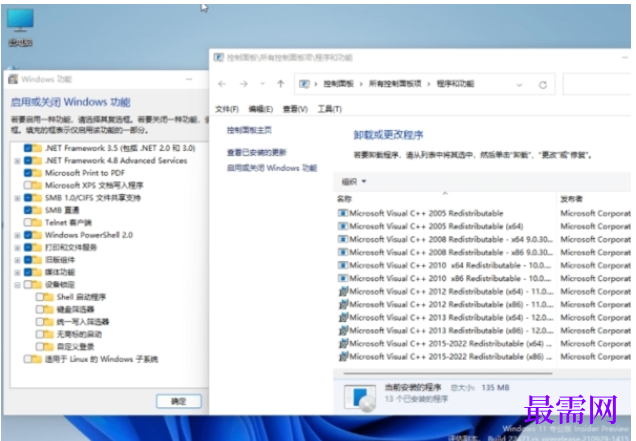Image resolution: width=636 pixels, height=441 pixels.
Task: Click OK in Windows Features dialog
Action: (x=179, y=401)
